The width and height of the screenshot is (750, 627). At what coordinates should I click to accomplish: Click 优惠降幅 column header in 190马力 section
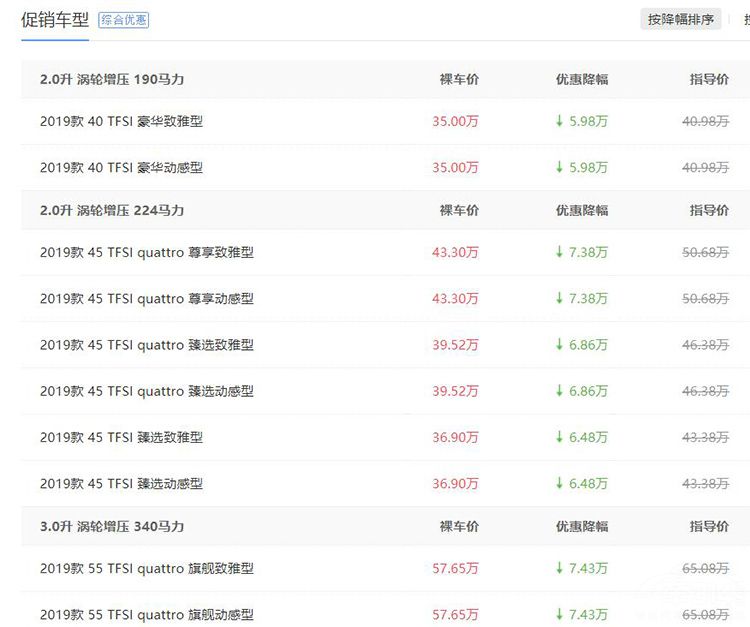[582, 79]
